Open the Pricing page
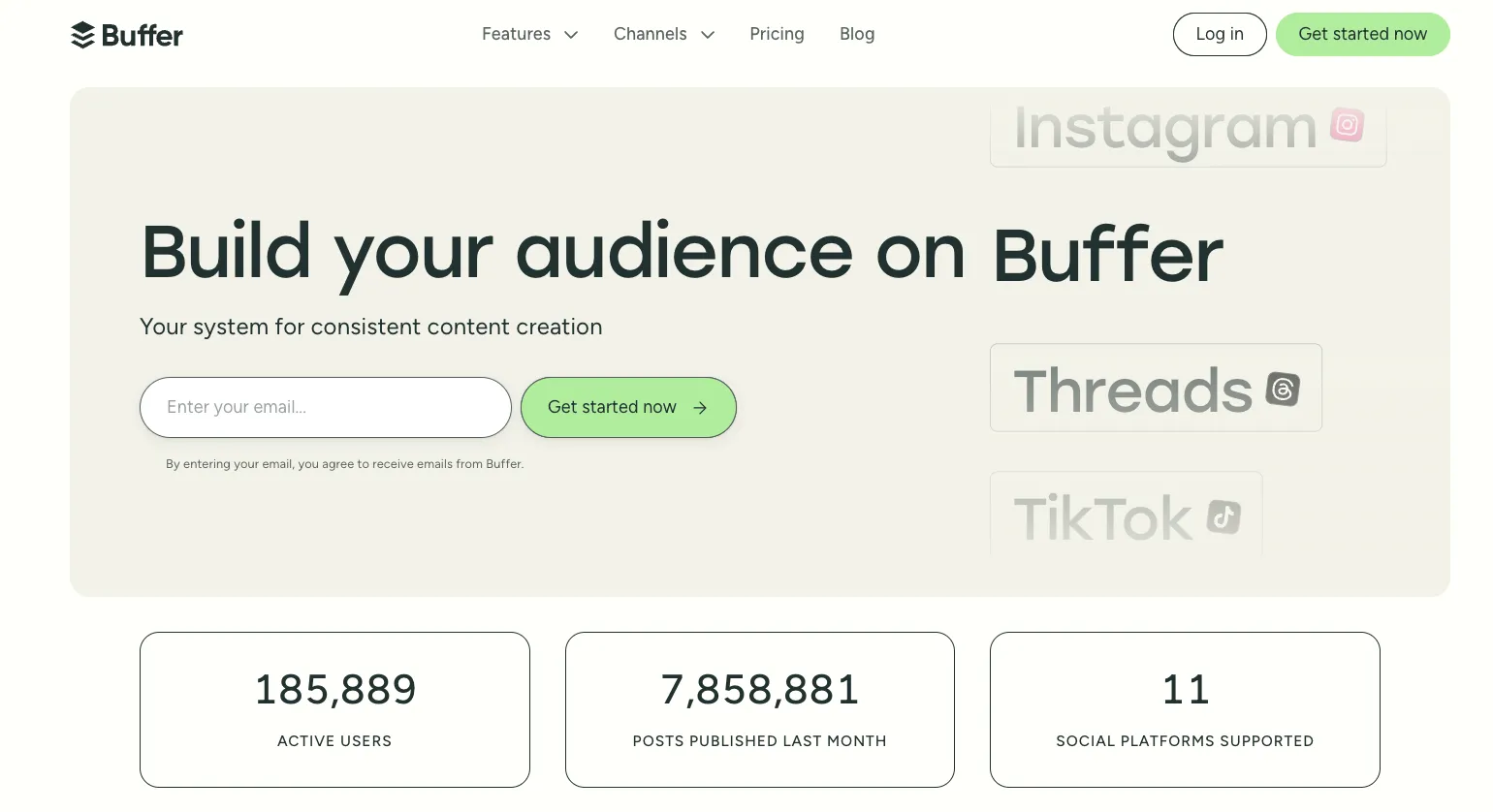Viewport: 1493px width, 812px height. [x=777, y=34]
